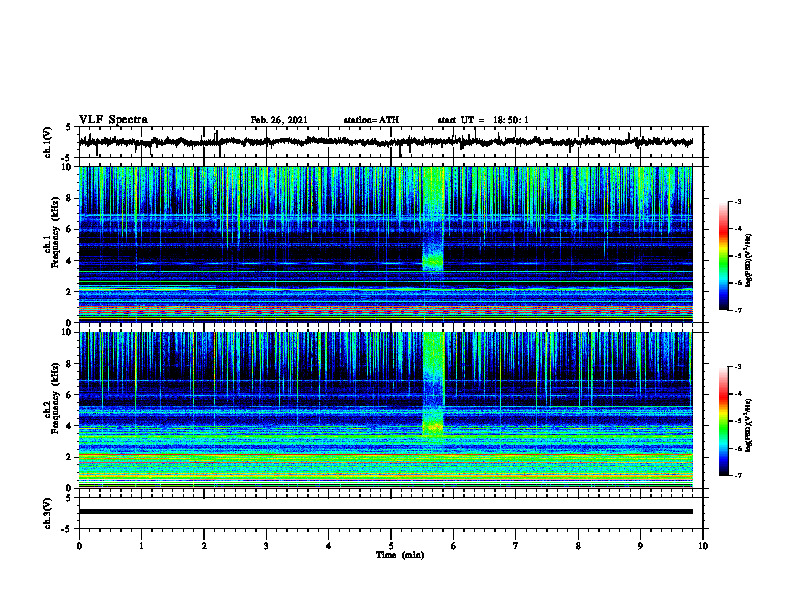Click the "8" kHz tick of ch.1 spectrogram
The image size is (792, 612).
(69, 198)
